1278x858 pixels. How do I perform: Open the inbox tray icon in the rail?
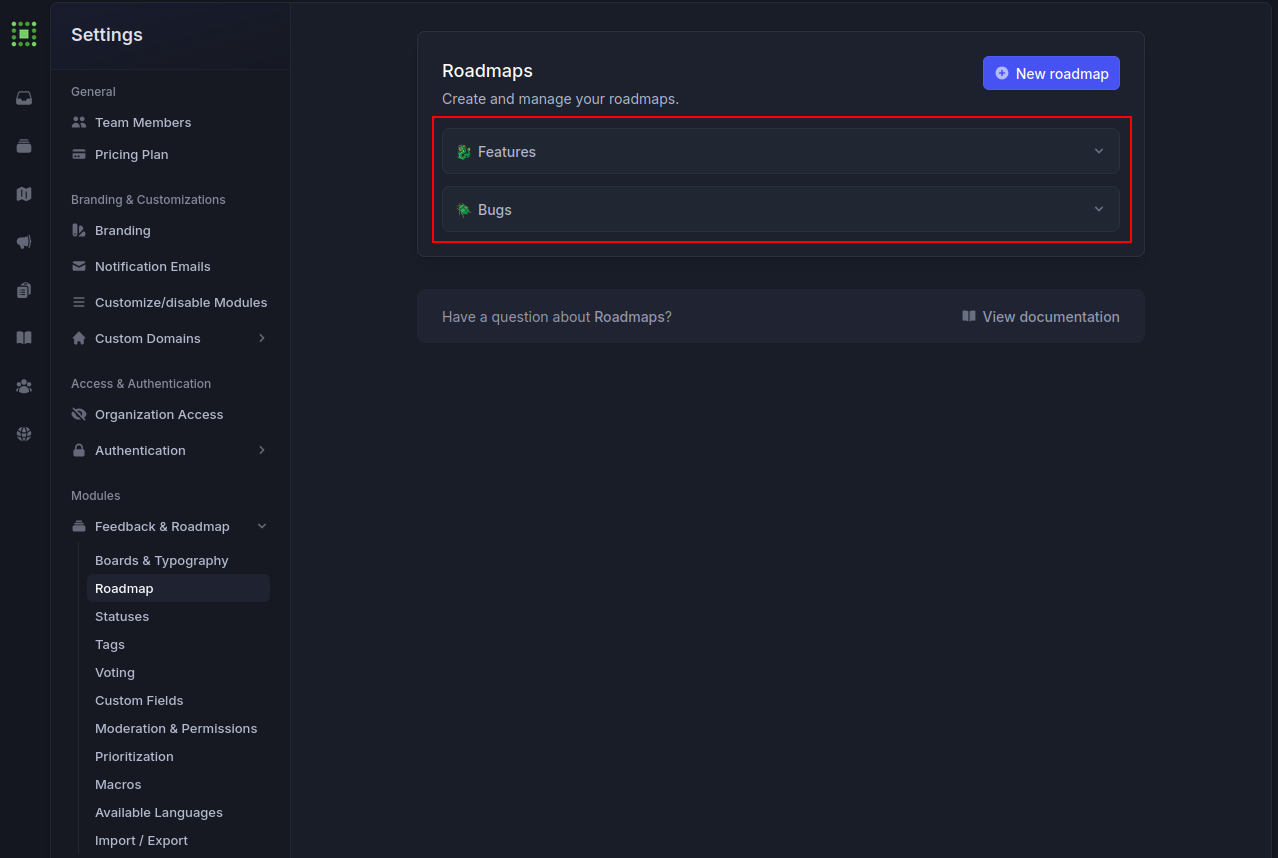pyautogui.click(x=24, y=98)
